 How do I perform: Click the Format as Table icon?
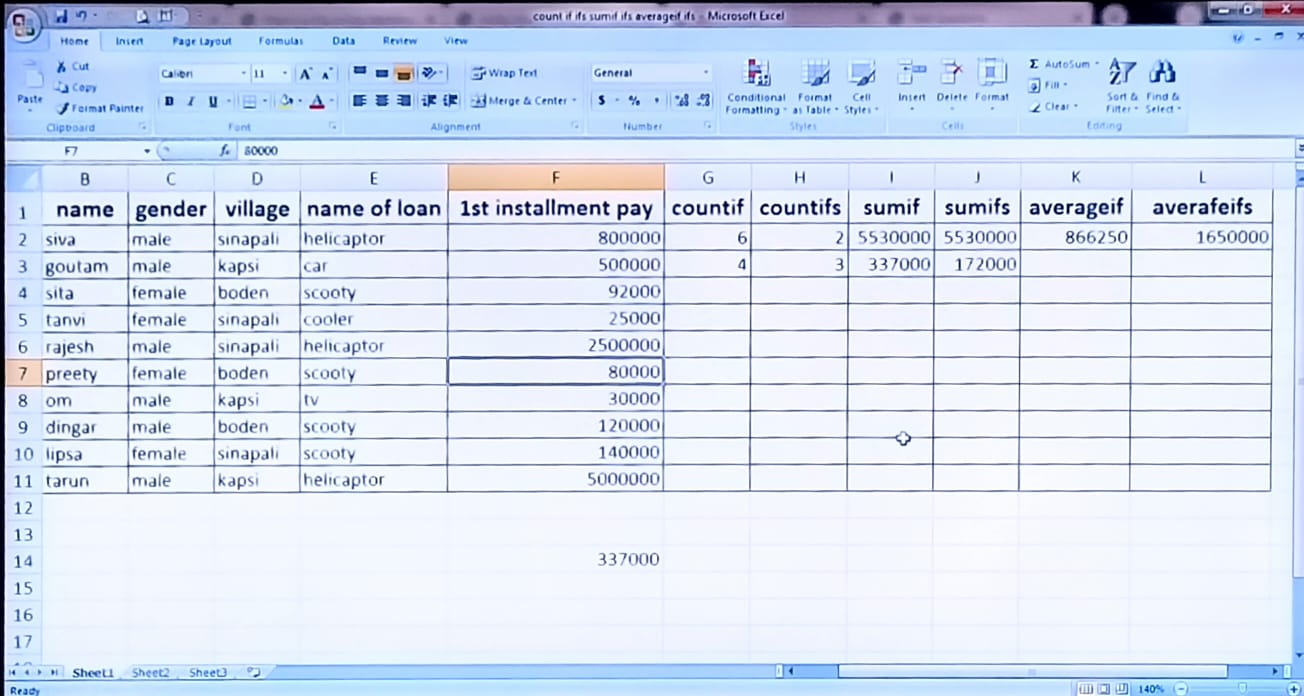pyautogui.click(x=815, y=86)
